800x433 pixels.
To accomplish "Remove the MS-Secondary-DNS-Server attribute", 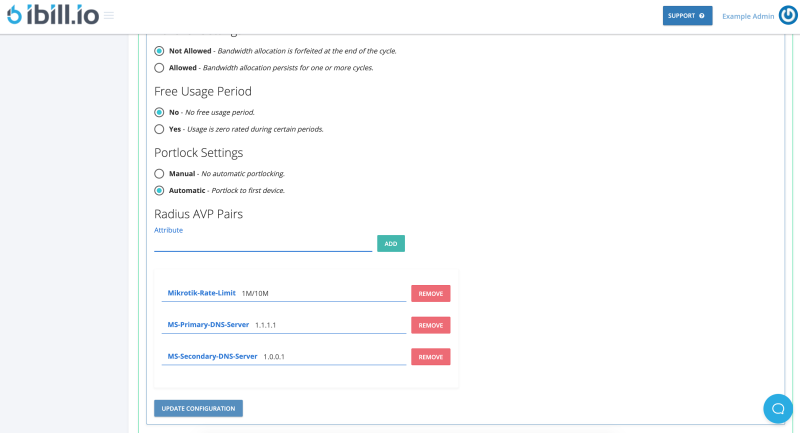I will pyautogui.click(x=430, y=357).
